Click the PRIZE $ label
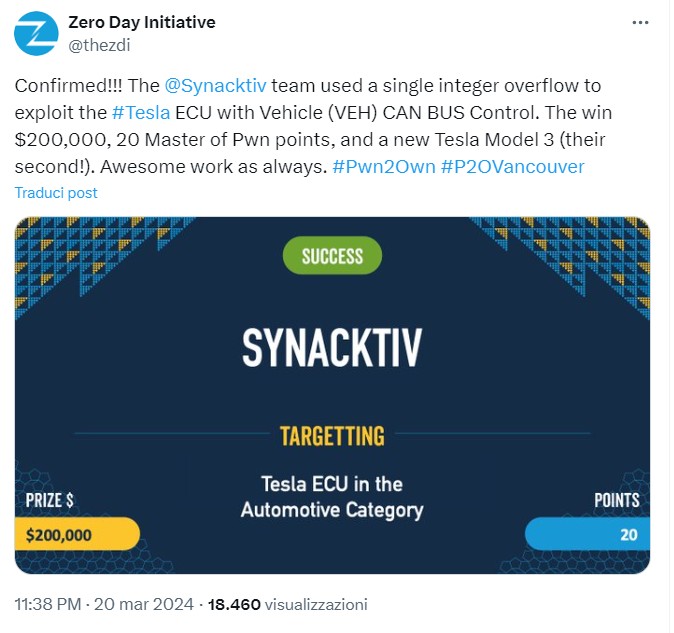Viewport: 674px width, 633px height. tap(49, 499)
